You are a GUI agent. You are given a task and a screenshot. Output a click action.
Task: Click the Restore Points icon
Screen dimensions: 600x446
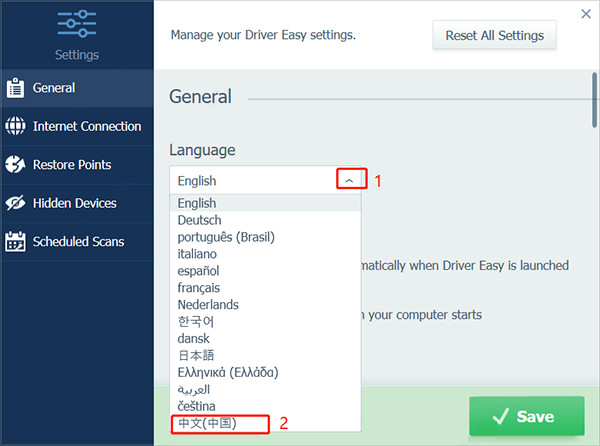(15, 165)
